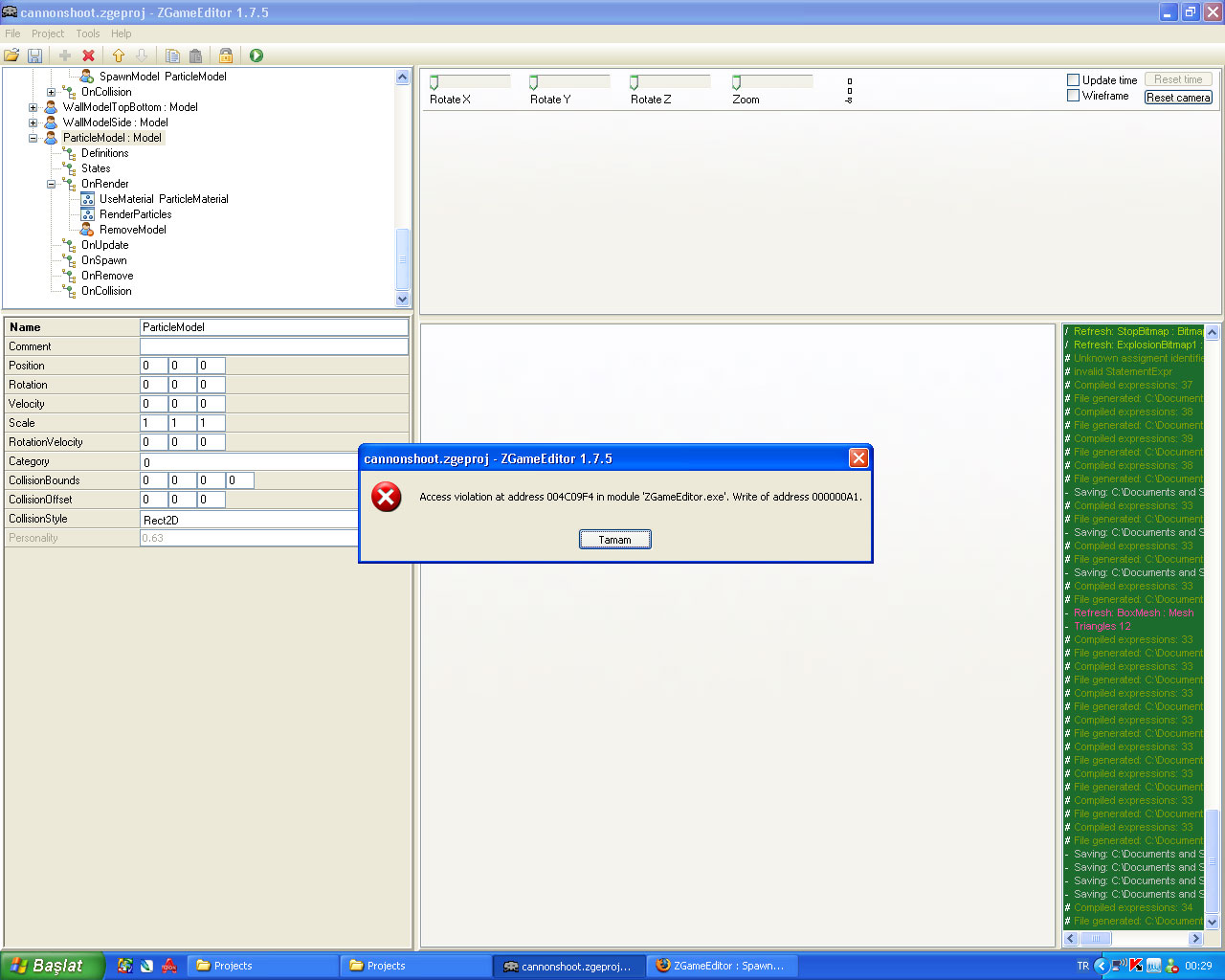Click the green Run play icon
Image resolution: width=1225 pixels, height=980 pixels.
coord(256,56)
